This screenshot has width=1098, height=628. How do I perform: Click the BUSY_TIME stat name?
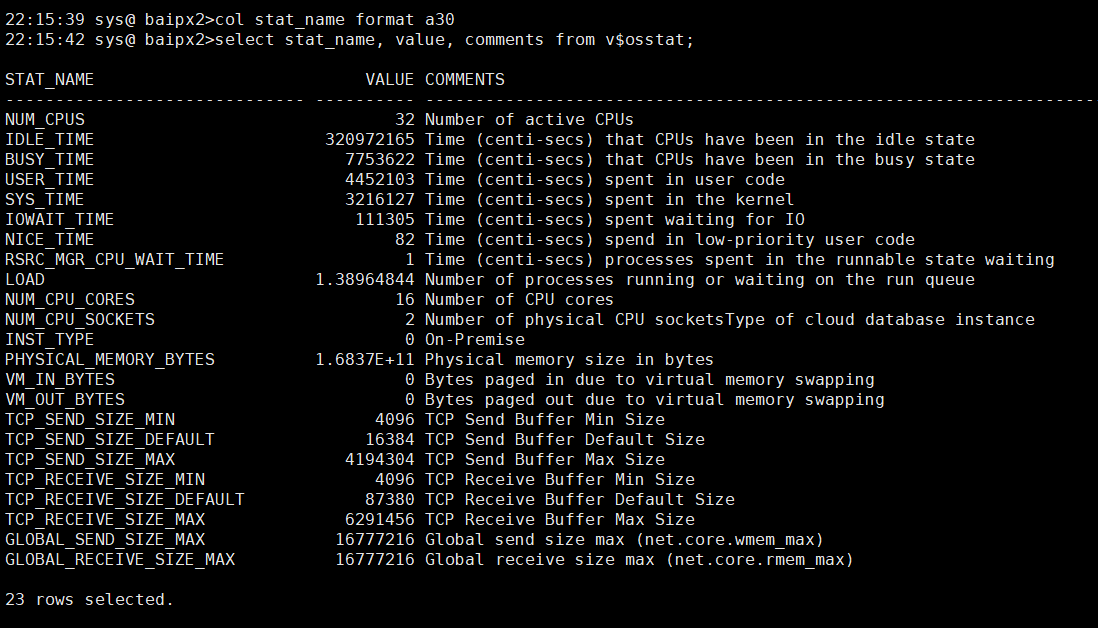coord(49,159)
